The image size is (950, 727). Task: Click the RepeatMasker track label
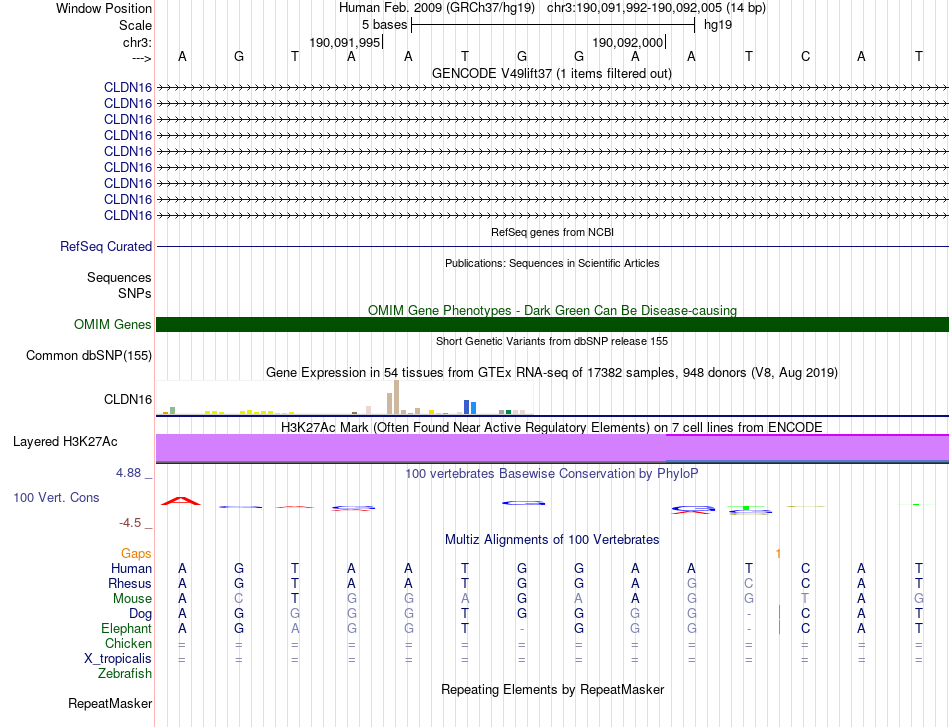pyautogui.click(x=110, y=703)
